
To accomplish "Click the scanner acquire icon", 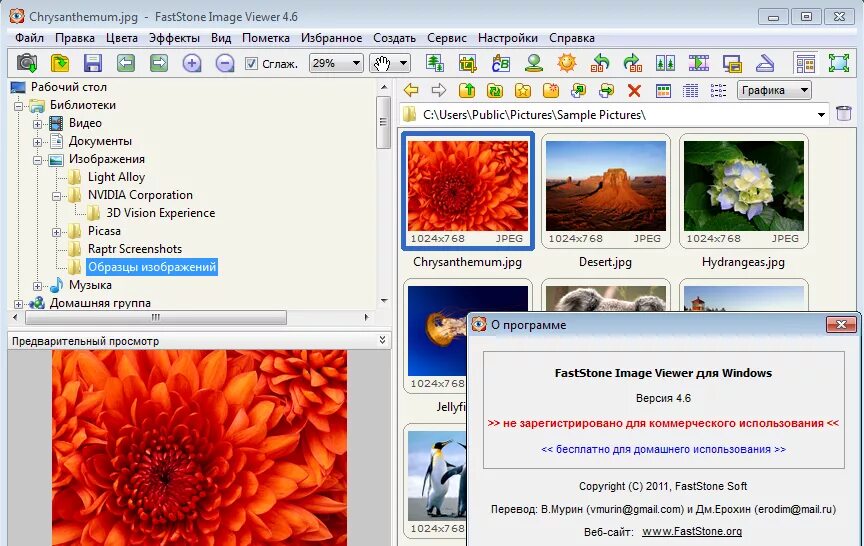I will [x=765, y=63].
